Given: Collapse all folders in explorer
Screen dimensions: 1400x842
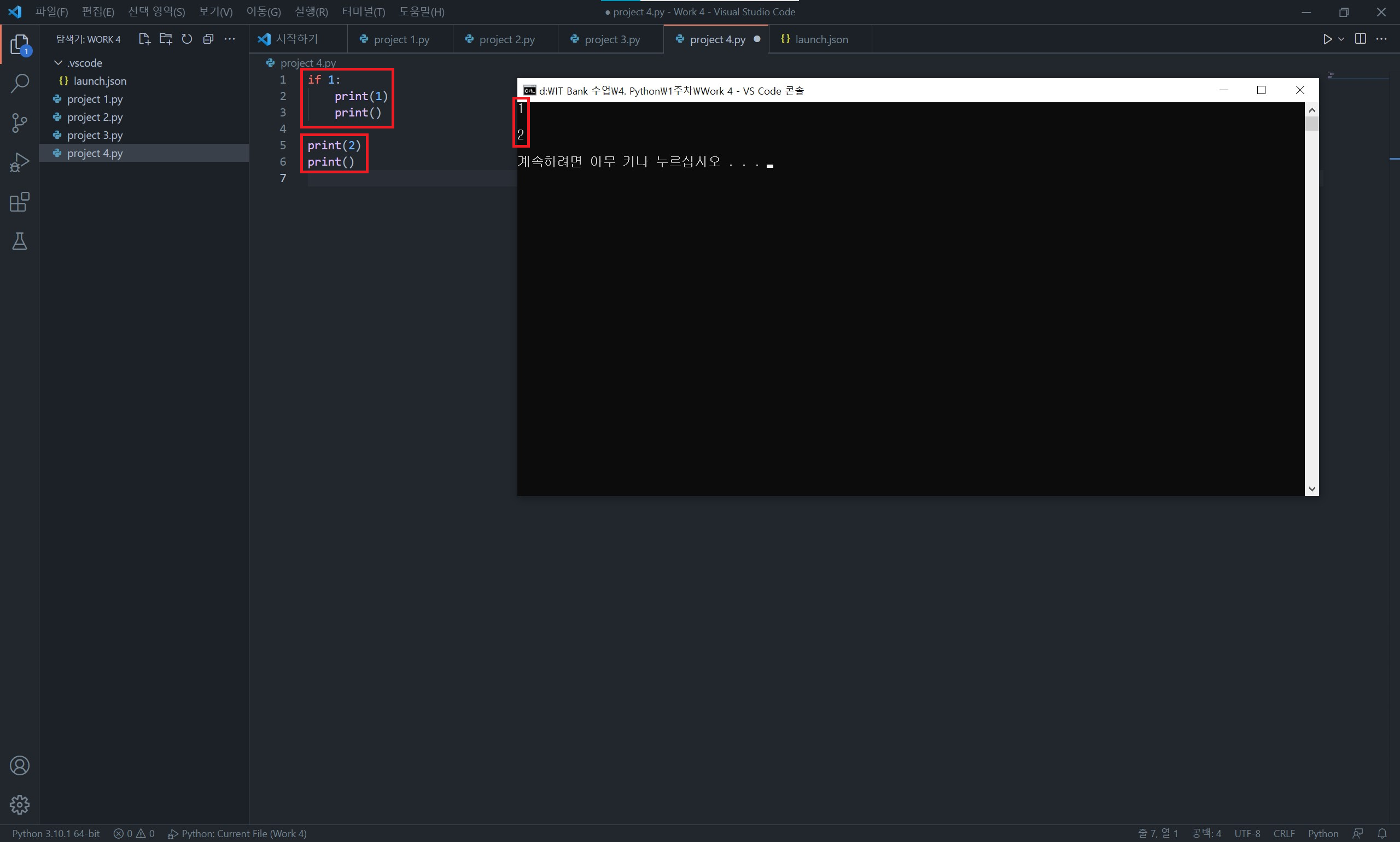Looking at the screenshot, I should (208, 39).
